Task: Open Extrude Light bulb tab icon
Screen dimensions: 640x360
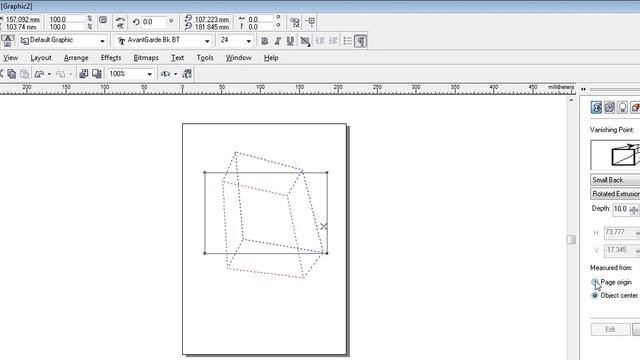Action: tap(622, 107)
